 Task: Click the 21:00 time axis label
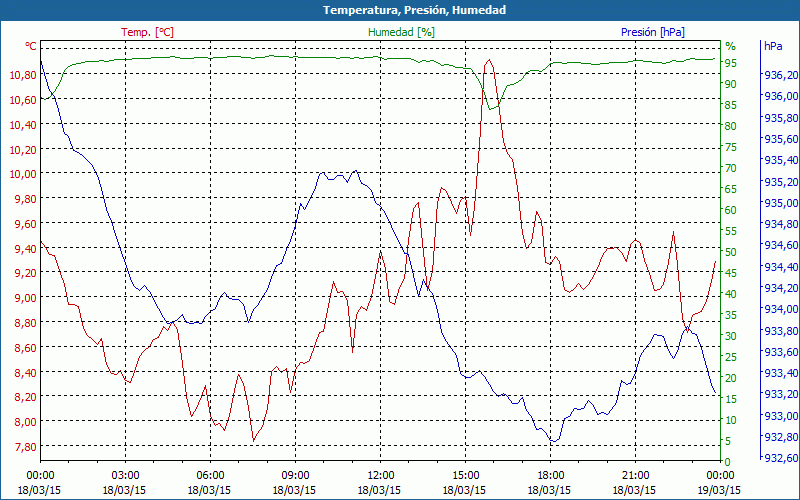(635, 476)
